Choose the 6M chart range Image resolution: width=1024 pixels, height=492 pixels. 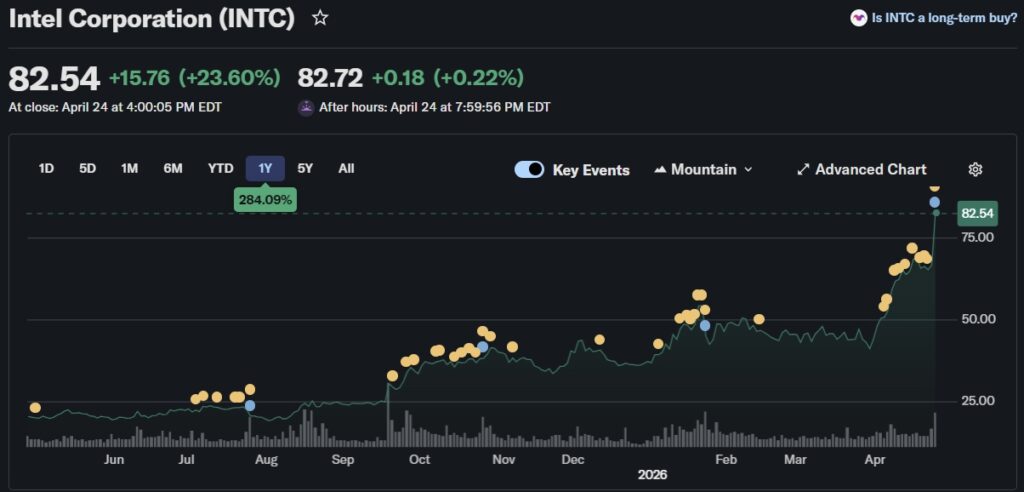coord(173,169)
